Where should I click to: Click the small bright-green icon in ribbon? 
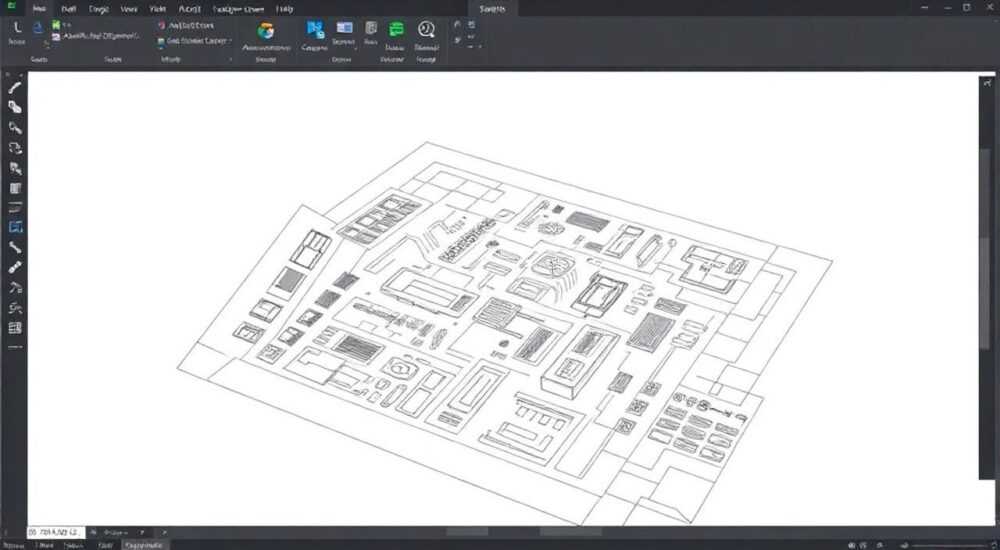(x=56, y=25)
